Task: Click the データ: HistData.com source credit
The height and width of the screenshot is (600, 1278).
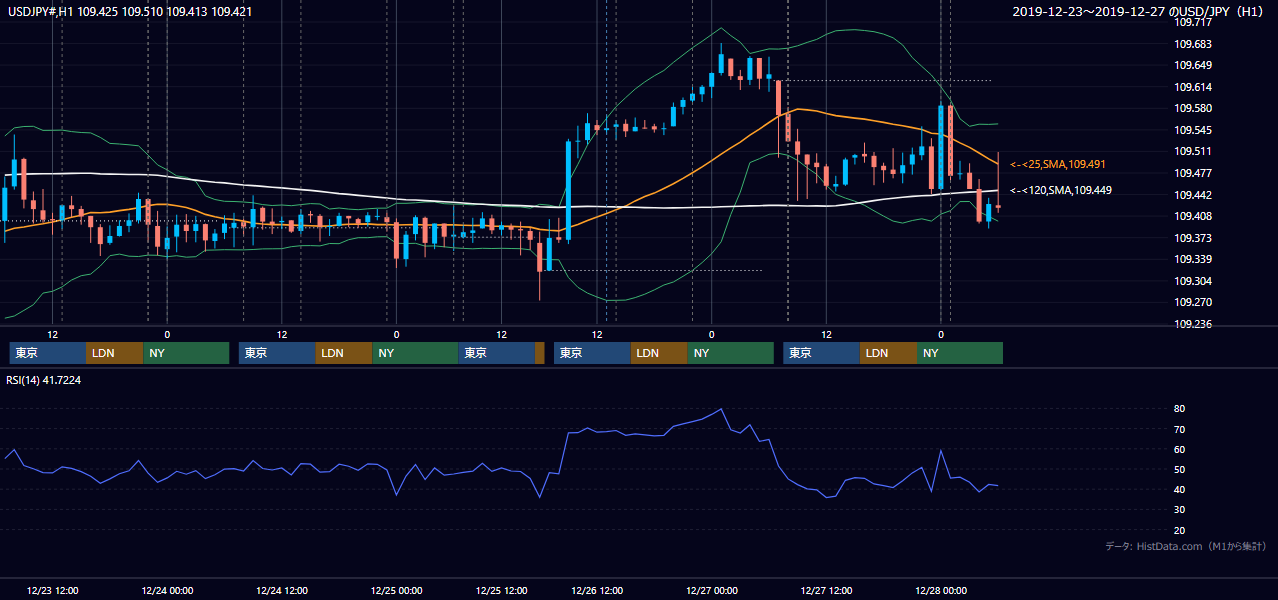Action: click(x=1186, y=546)
